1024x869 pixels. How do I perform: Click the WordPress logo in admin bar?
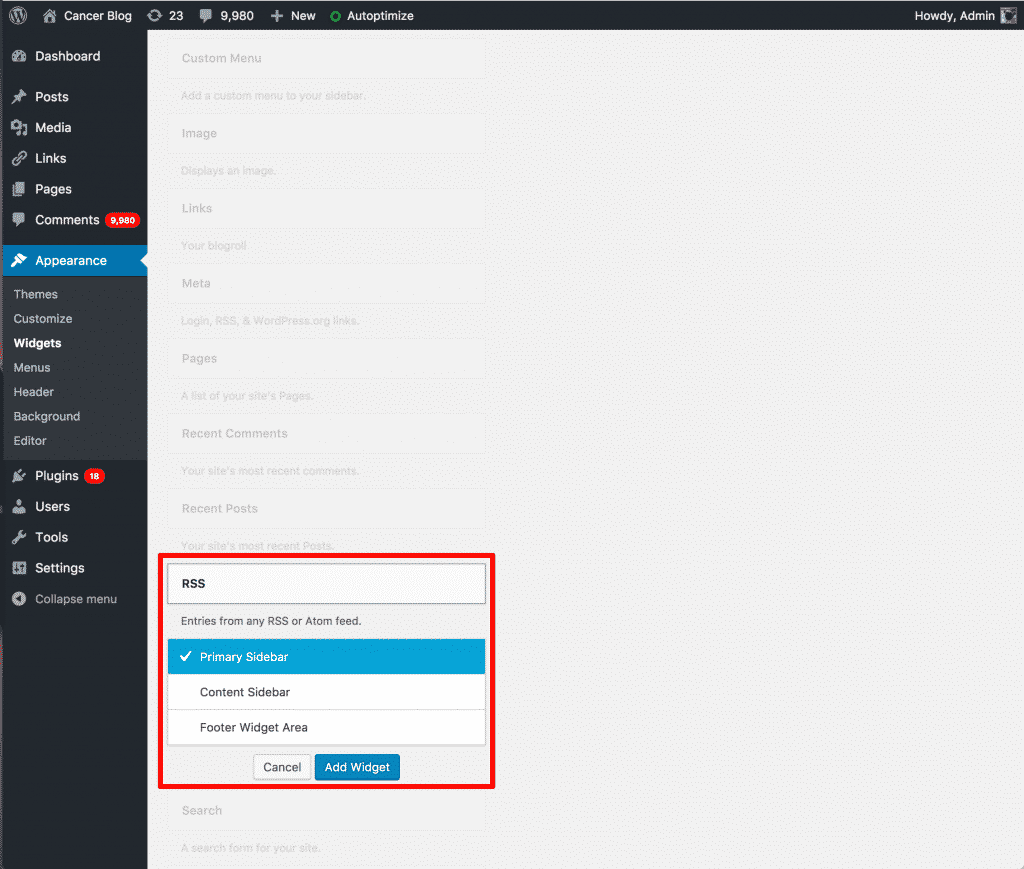tap(17, 15)
